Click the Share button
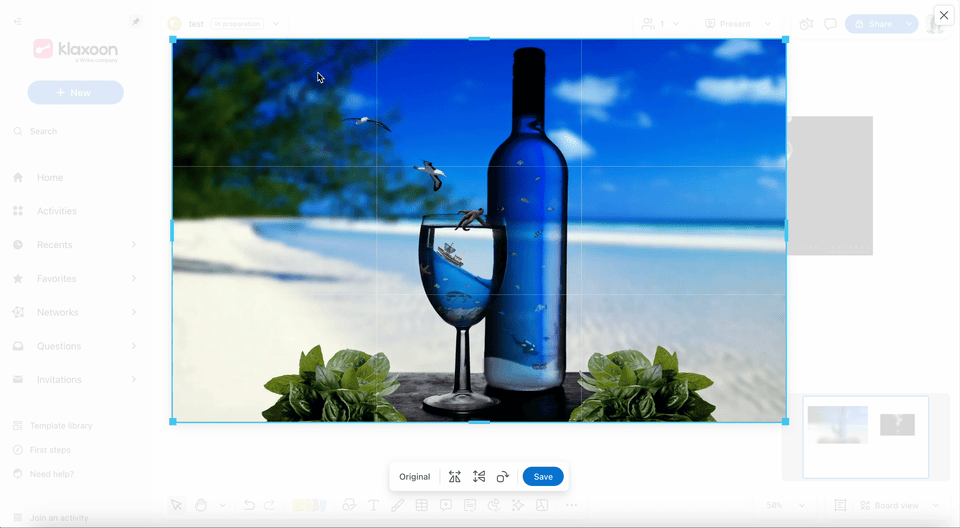Screen dimensions: 960x528 pyautogui.click(x=874, y=24)
